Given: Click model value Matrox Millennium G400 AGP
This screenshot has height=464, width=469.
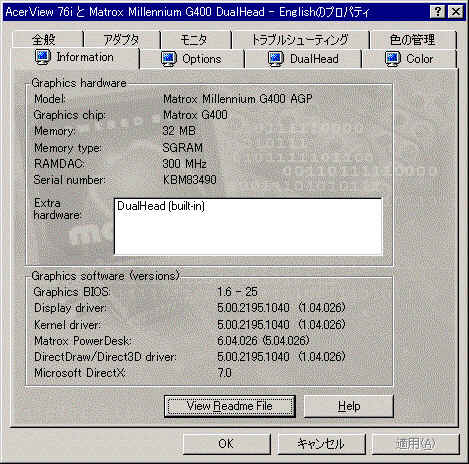Looking at the screenshot, I should pos(238,99).
